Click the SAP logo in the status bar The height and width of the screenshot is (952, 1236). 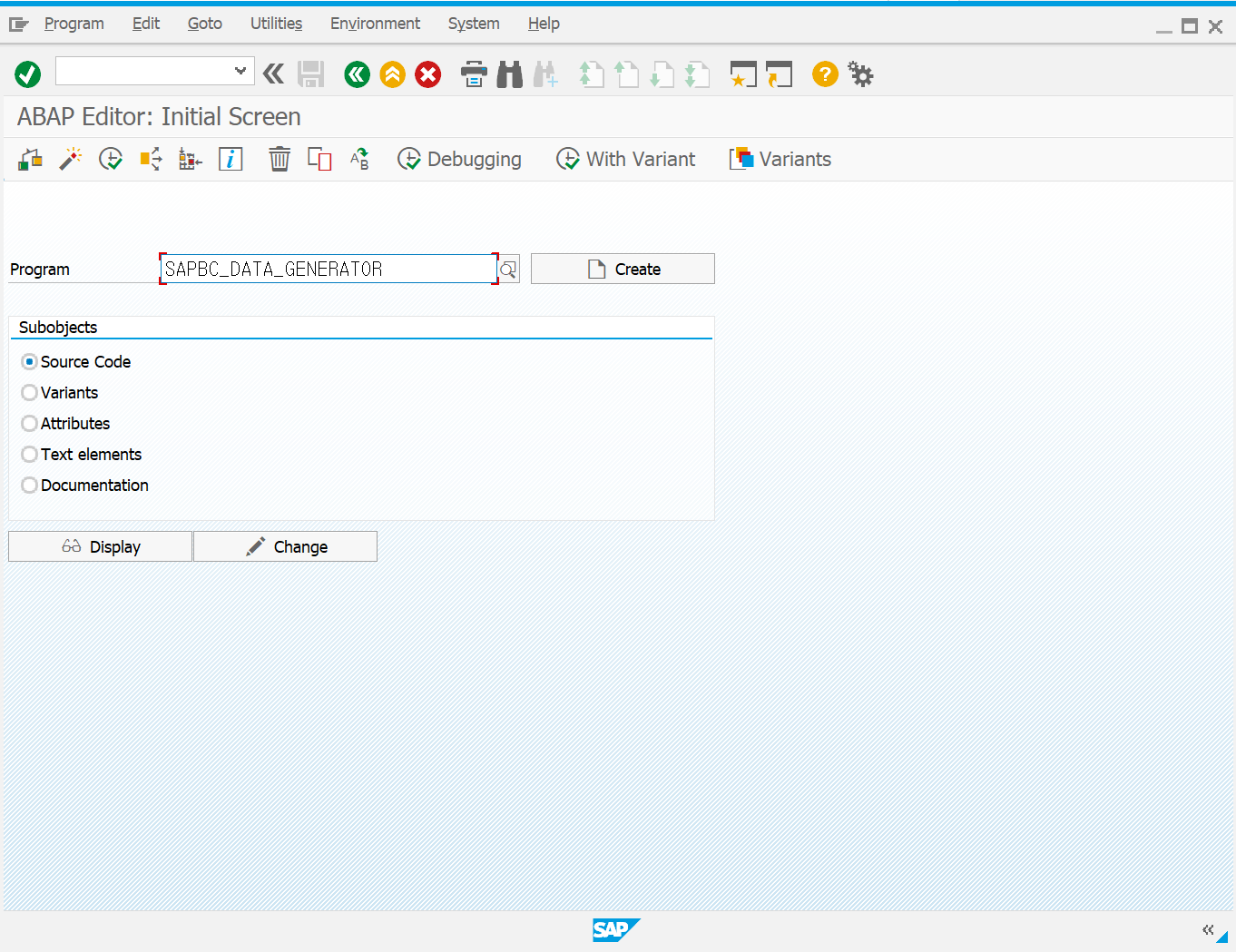[617, 929]
